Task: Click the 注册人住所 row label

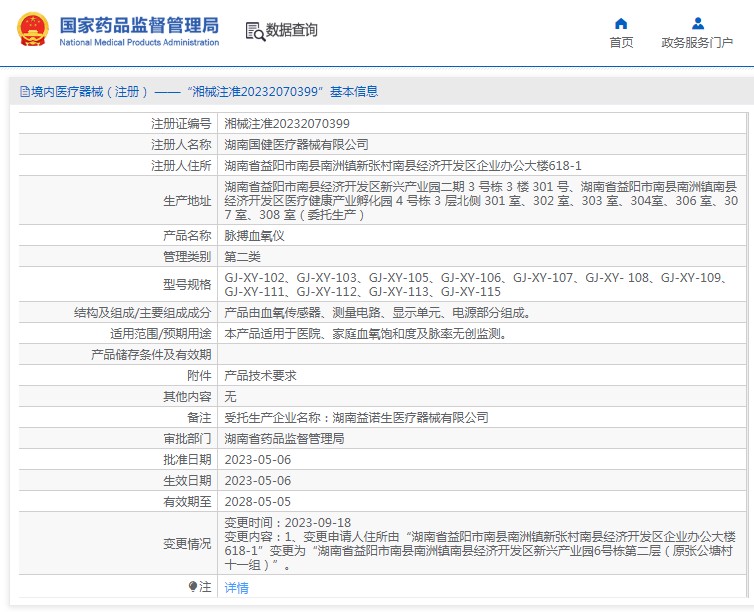Action: click(181, 166)
